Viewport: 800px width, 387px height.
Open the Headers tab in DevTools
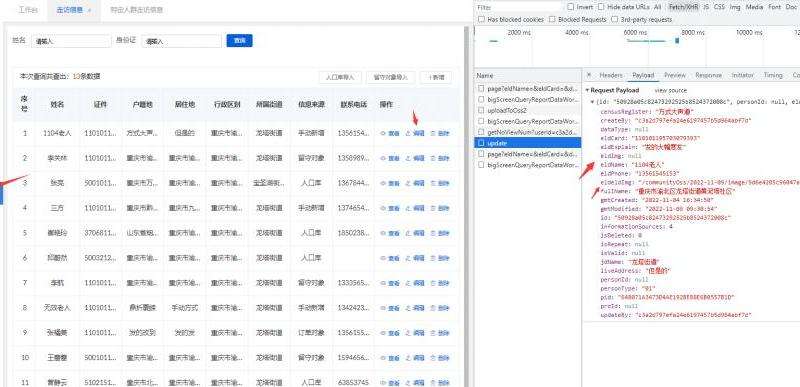coord(611,75)
